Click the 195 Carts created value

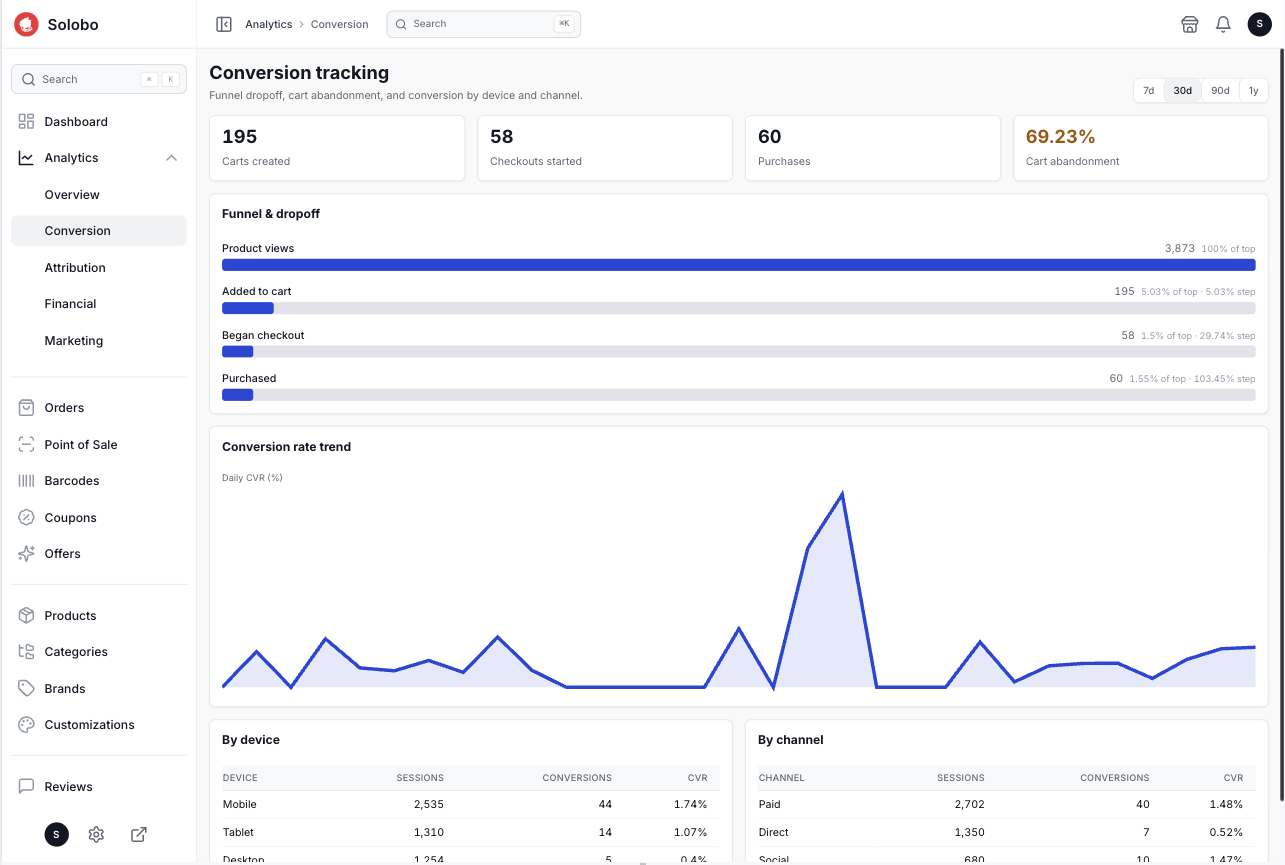(240, 137)
